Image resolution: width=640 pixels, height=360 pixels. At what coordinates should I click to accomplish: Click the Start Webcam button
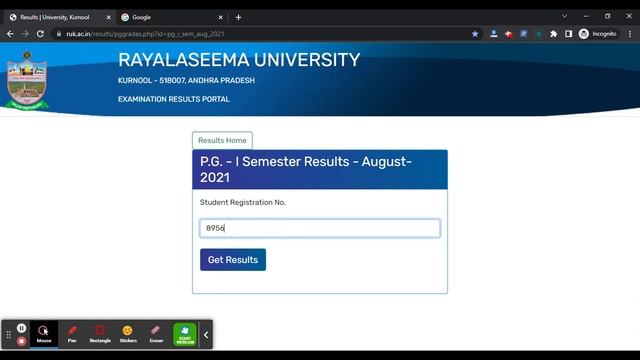point(185,335)
